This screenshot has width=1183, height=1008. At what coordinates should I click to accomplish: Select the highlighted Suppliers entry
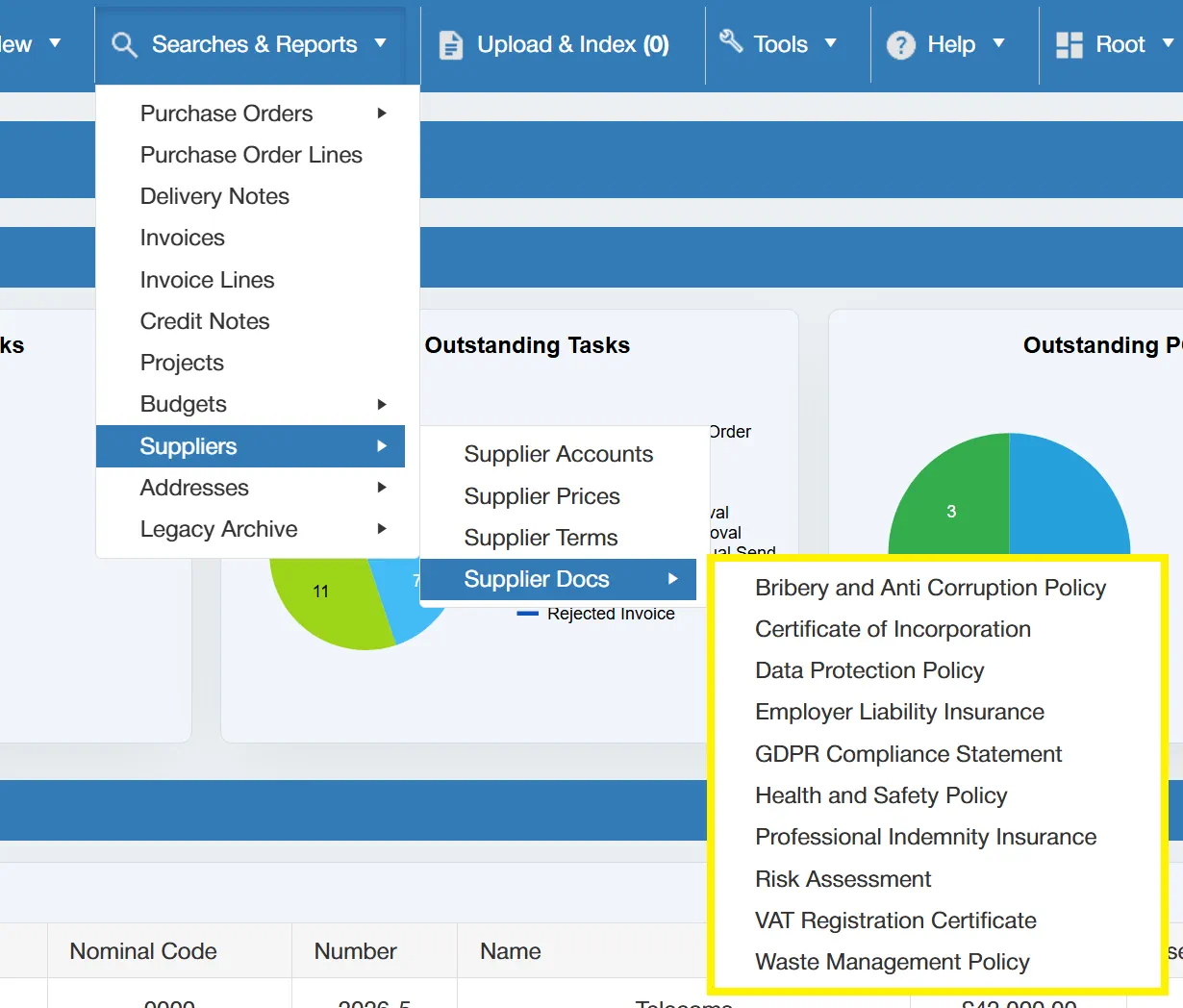[250, 446]
